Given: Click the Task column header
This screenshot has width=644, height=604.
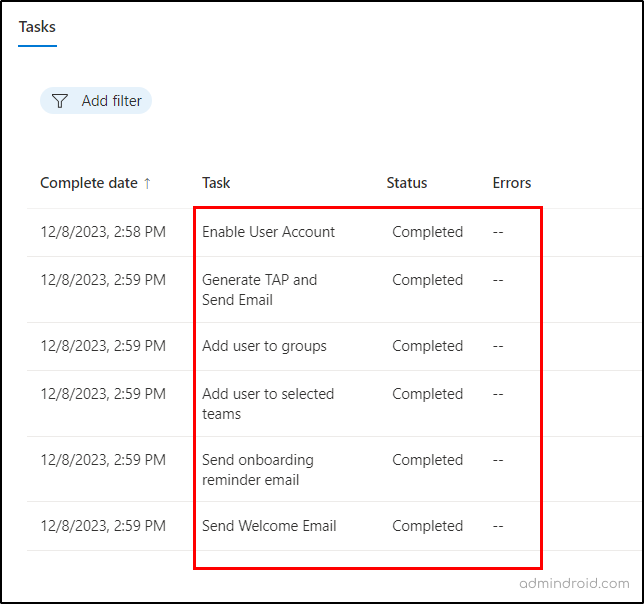Looking at the screenshot, I should point(216,183).
